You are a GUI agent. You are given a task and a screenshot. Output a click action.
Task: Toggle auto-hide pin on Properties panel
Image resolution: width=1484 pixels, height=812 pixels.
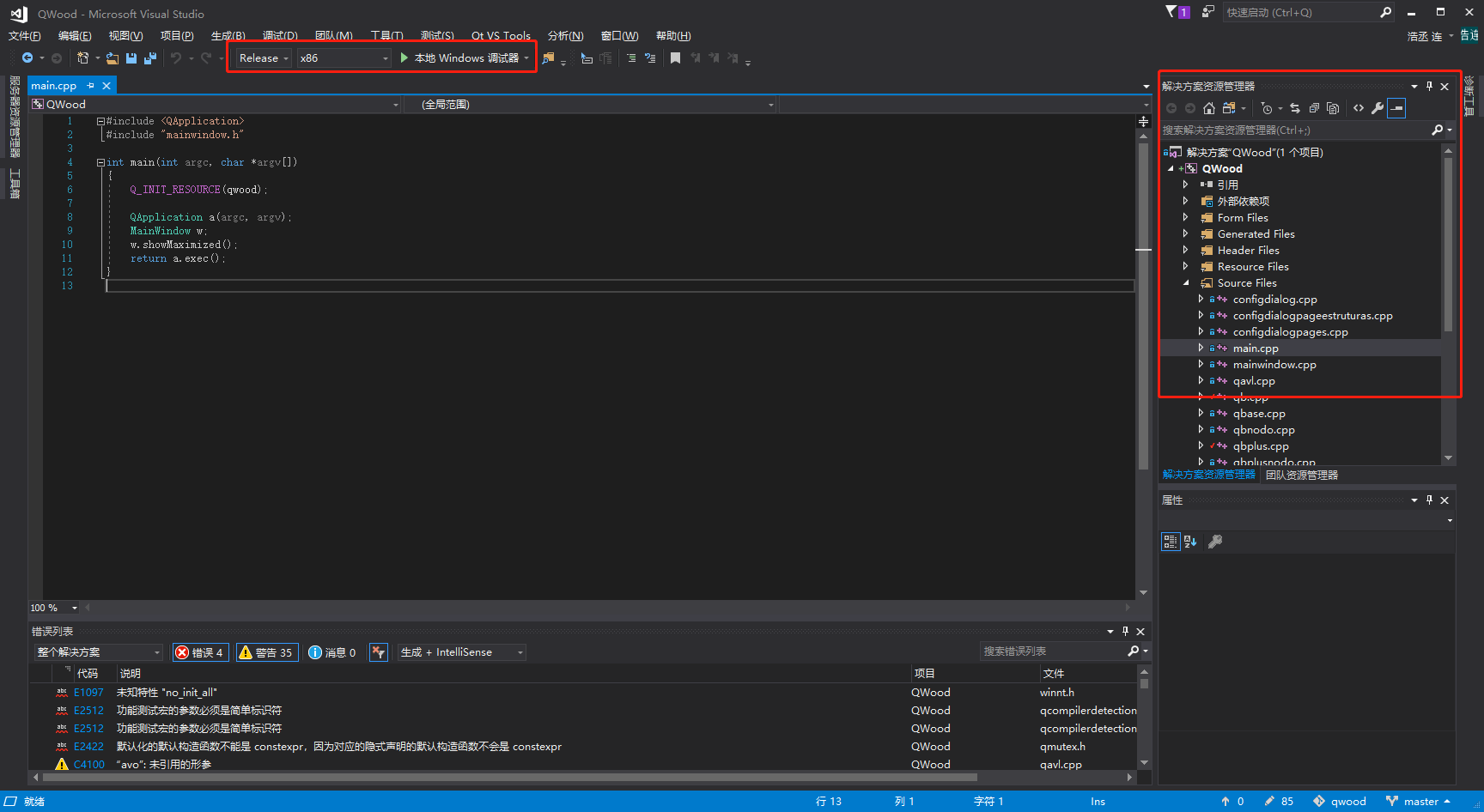tap(1429, 500)
